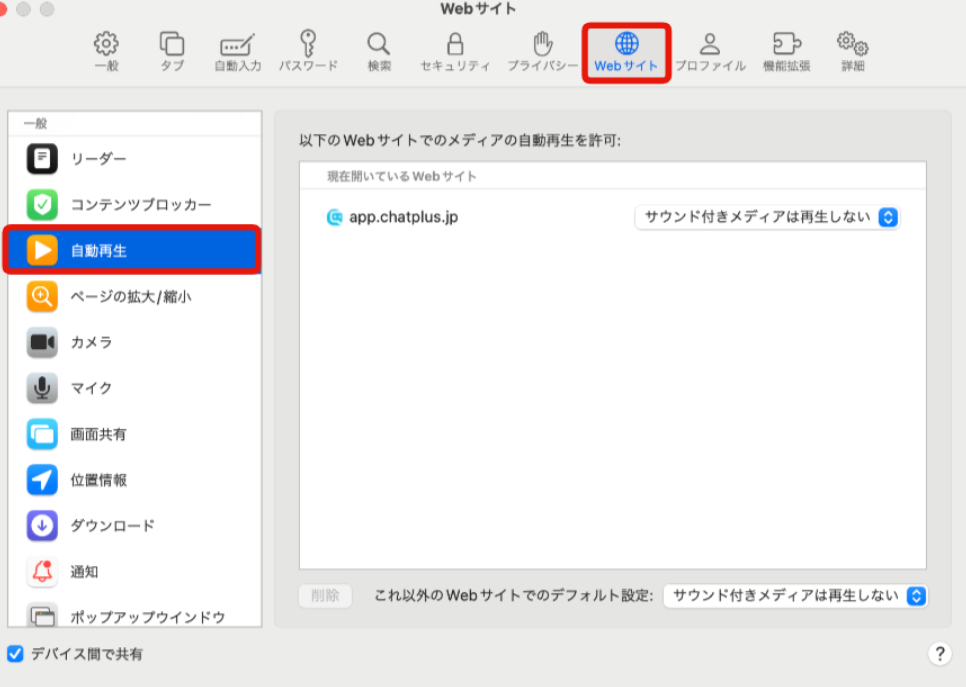Image resolution: width=966 pixels, height=687 pixels.
Task: Select the カメラ camera icon
Action: coord(42,342)
